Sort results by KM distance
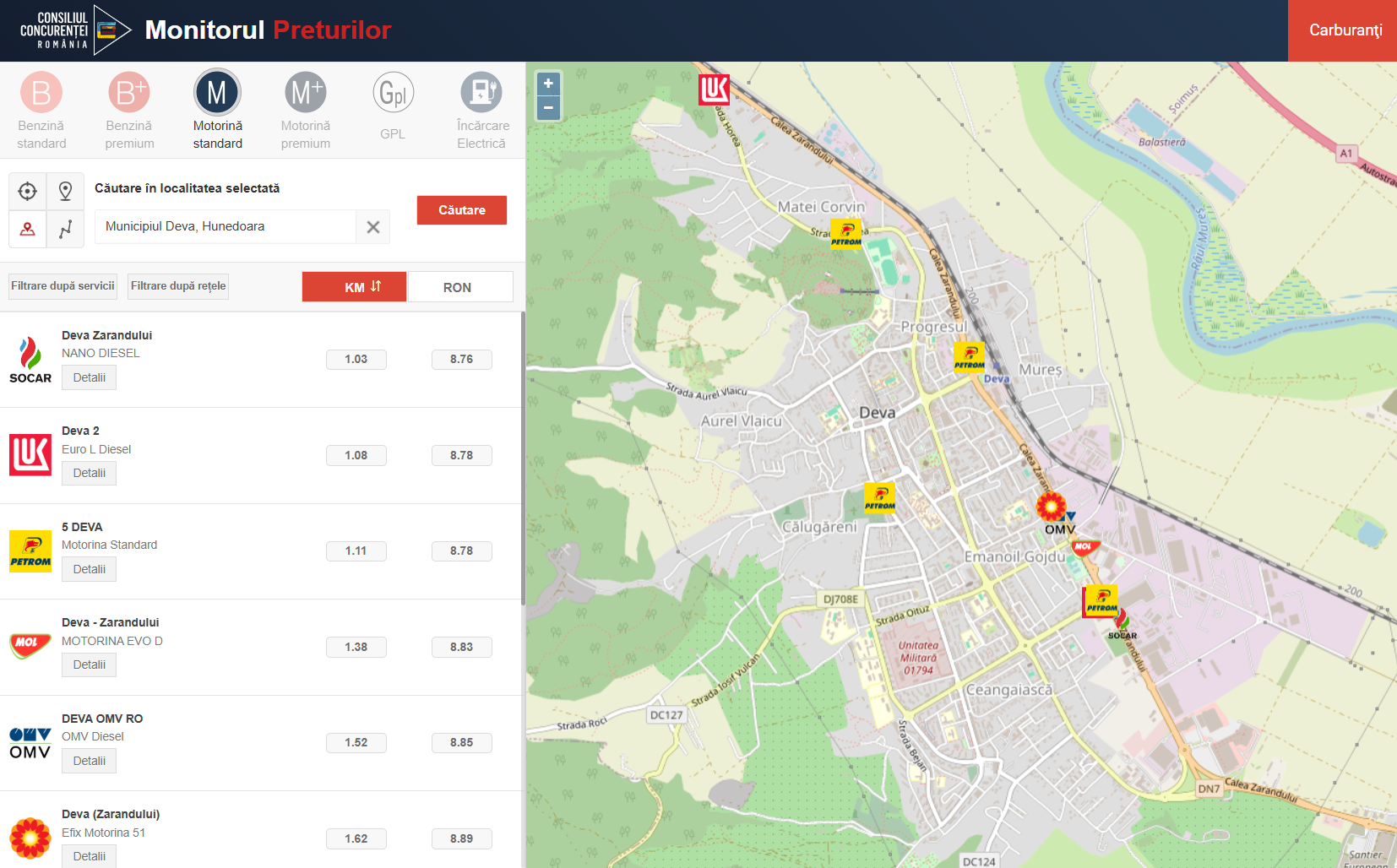 pos(354,287)
